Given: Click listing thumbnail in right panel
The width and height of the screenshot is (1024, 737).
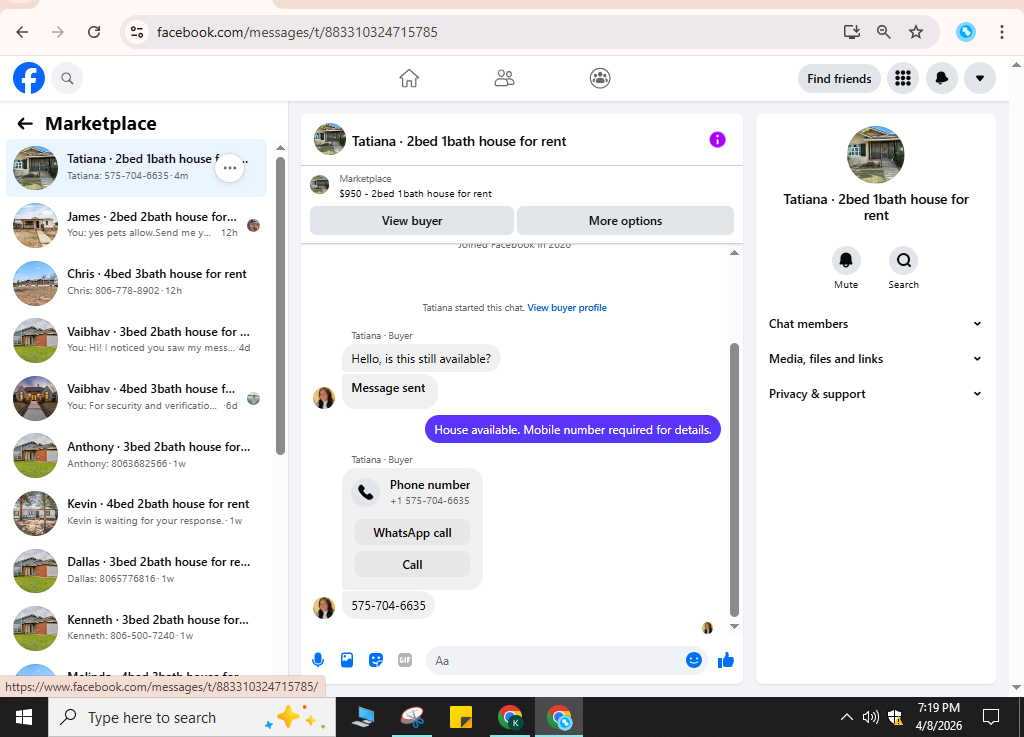Looking at the screenshot, I should [x=875, y=155].
